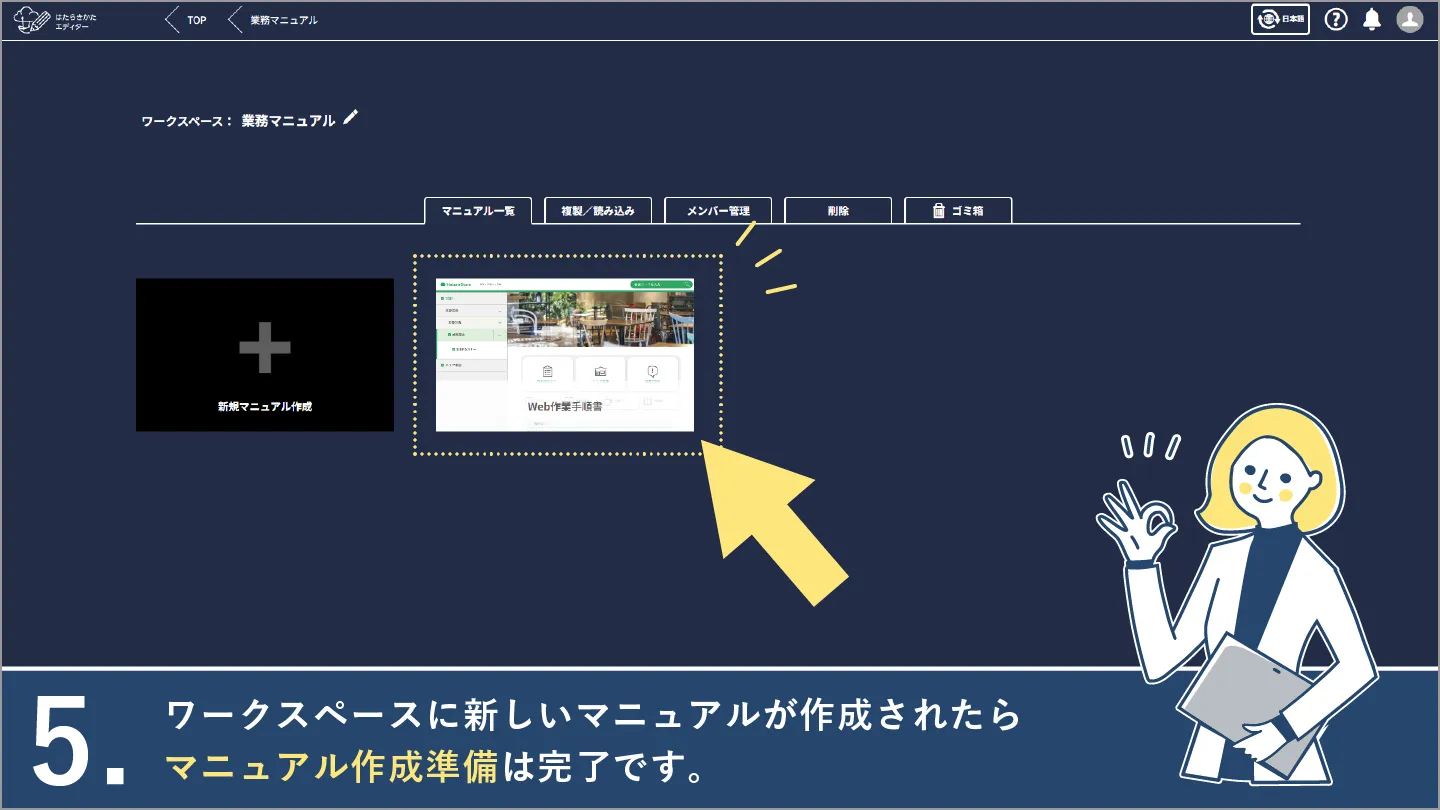Viewport: 1440px width, 810px height.
Task: Click the plus icon to add manual
Action: [265, 348]
